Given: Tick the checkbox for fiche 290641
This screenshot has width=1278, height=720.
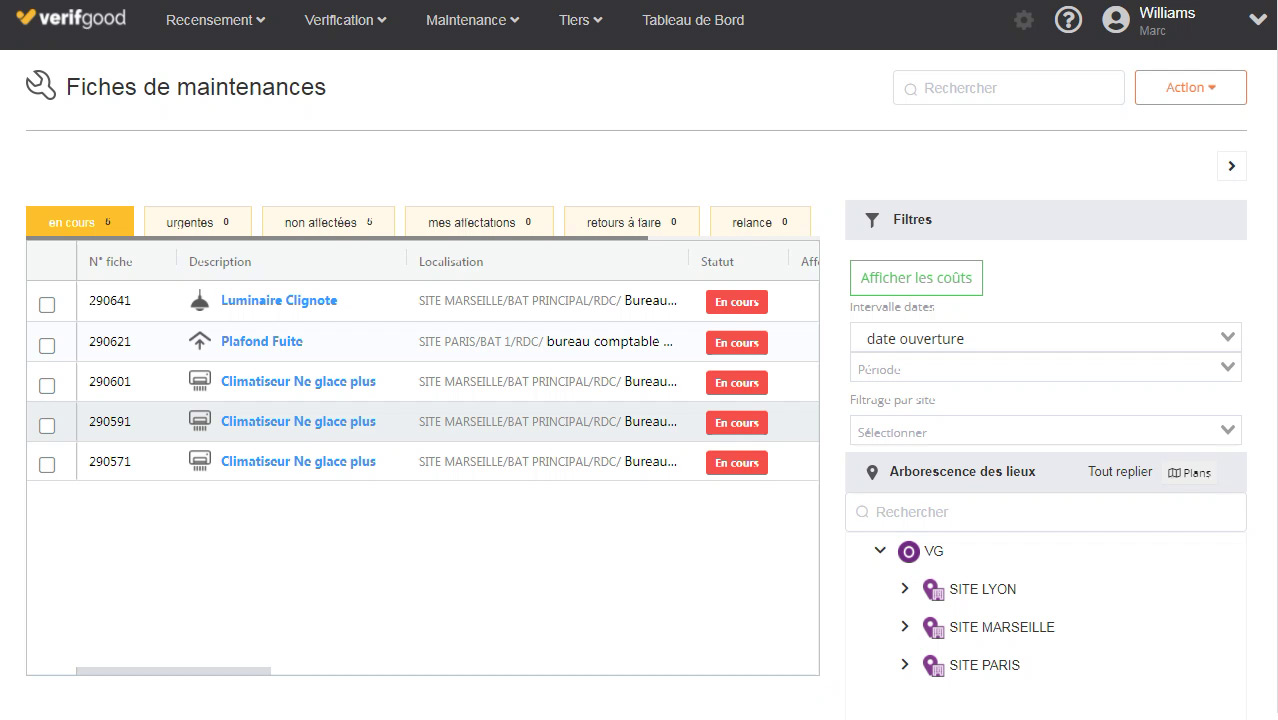Looking at the screenshot, I should (x=47, y=305).
